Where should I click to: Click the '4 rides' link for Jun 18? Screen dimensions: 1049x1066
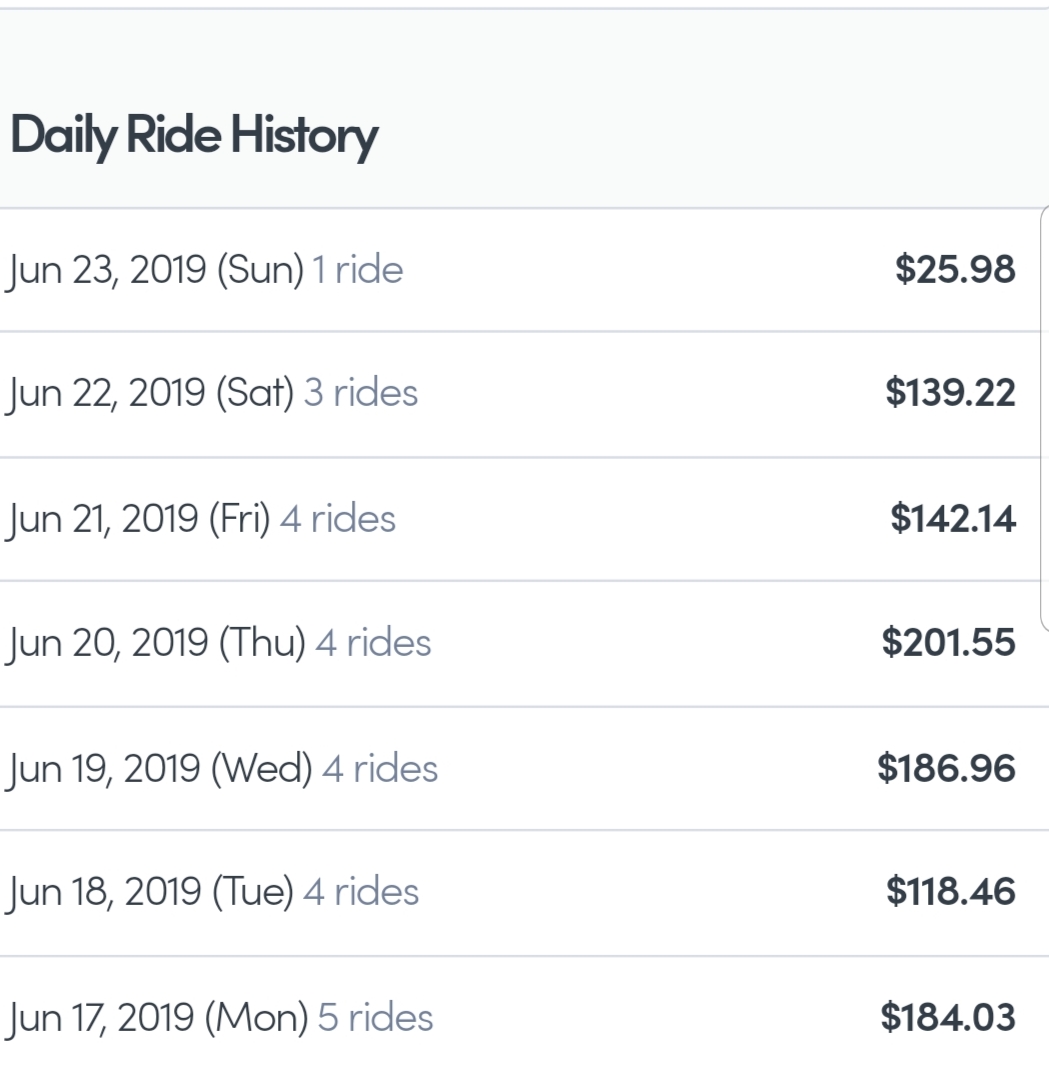point(360,892)
